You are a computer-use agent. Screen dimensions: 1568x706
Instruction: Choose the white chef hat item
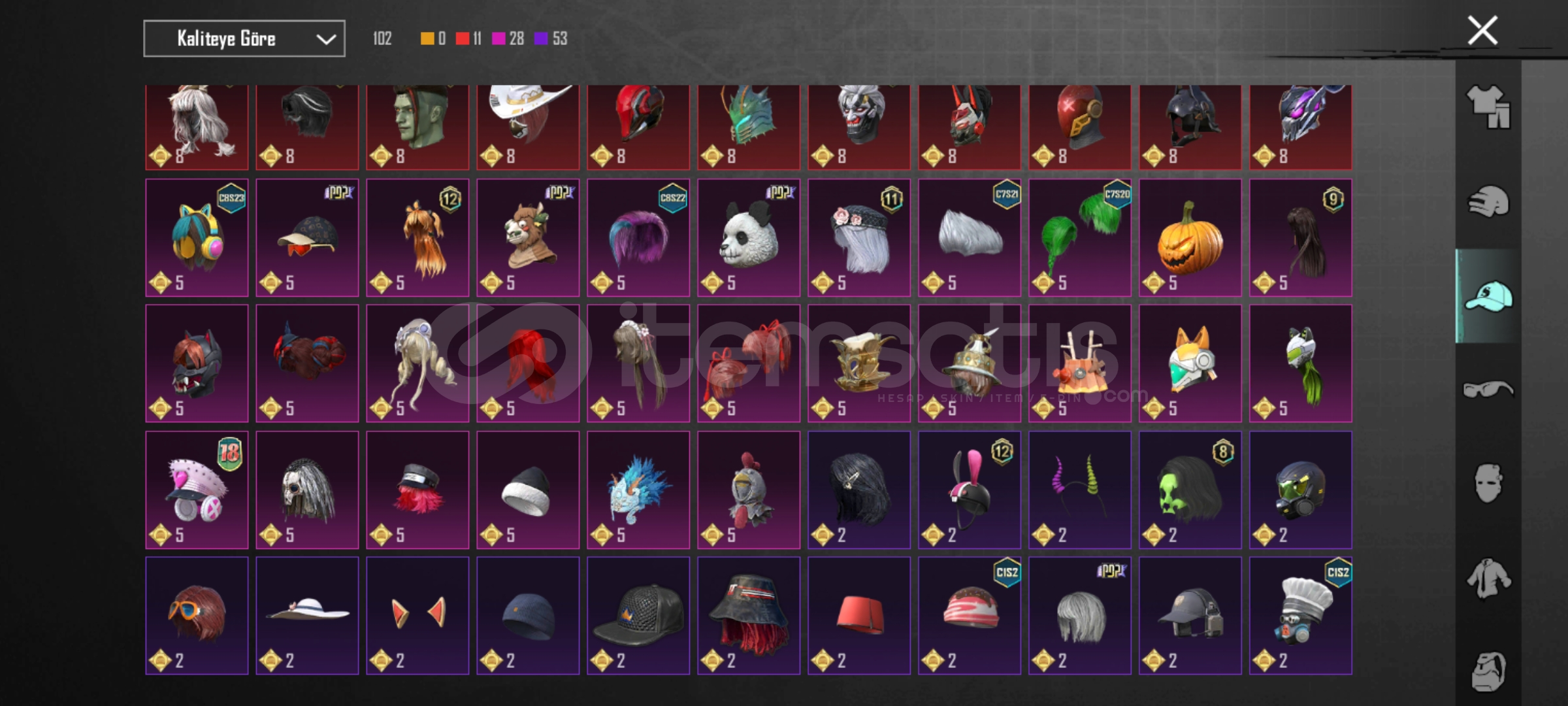coord(1301,616)
